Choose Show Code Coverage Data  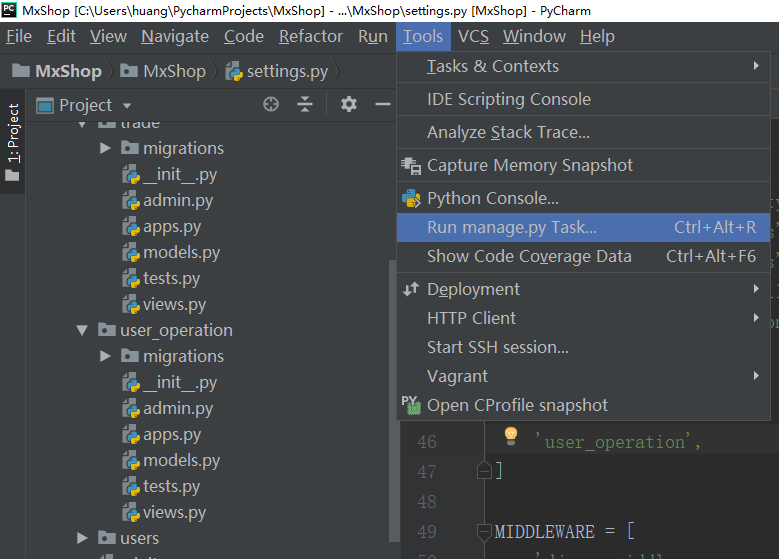pyautogui.click(x=583, y=256)
